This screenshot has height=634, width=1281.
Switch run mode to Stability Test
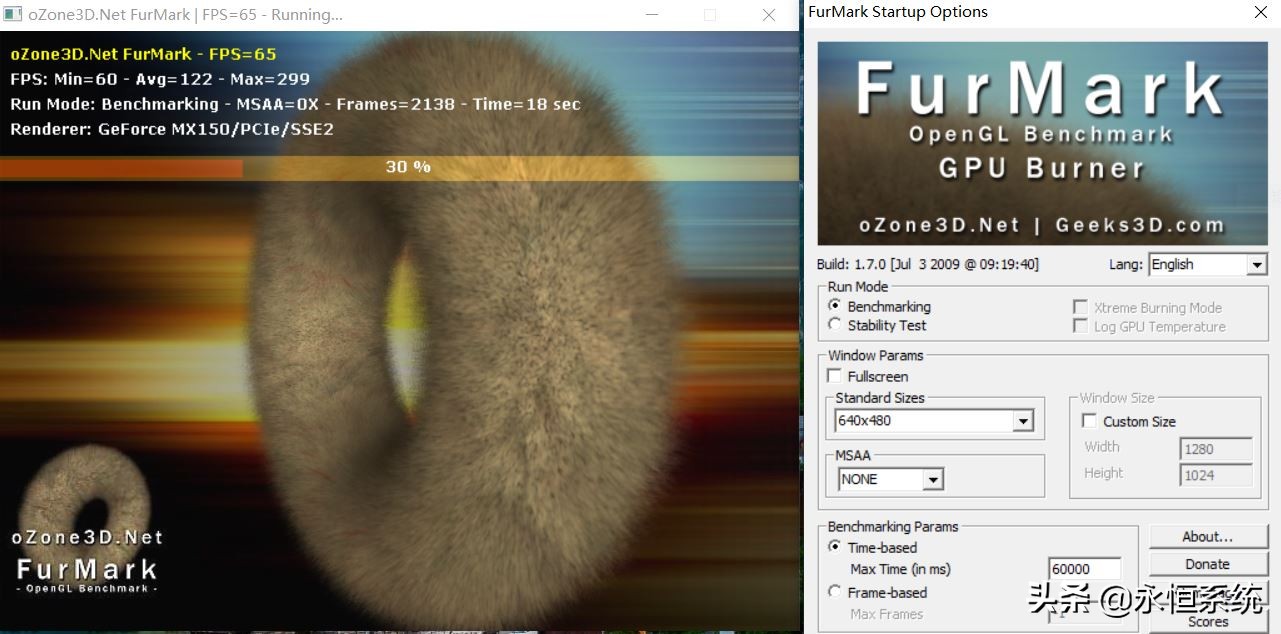pos(835,325)
